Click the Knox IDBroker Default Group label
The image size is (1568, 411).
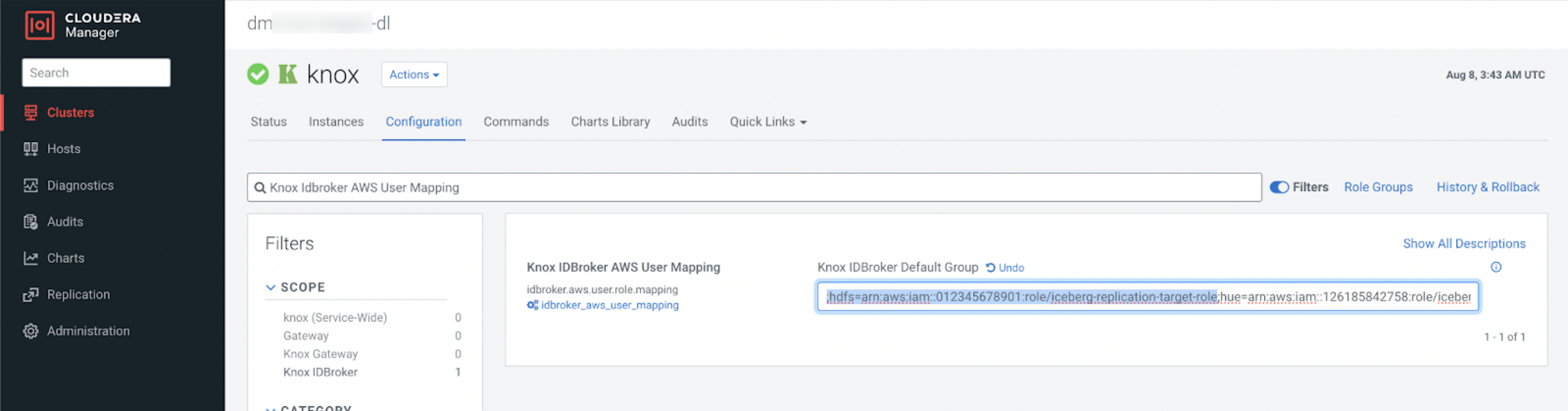click(x=897, y=267)
